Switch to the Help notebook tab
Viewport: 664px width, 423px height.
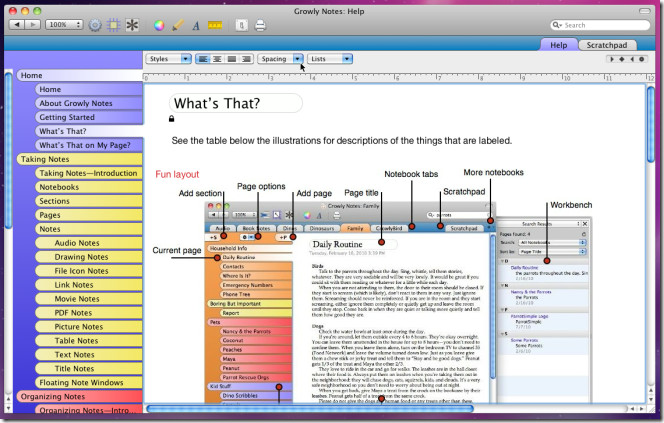559,45
